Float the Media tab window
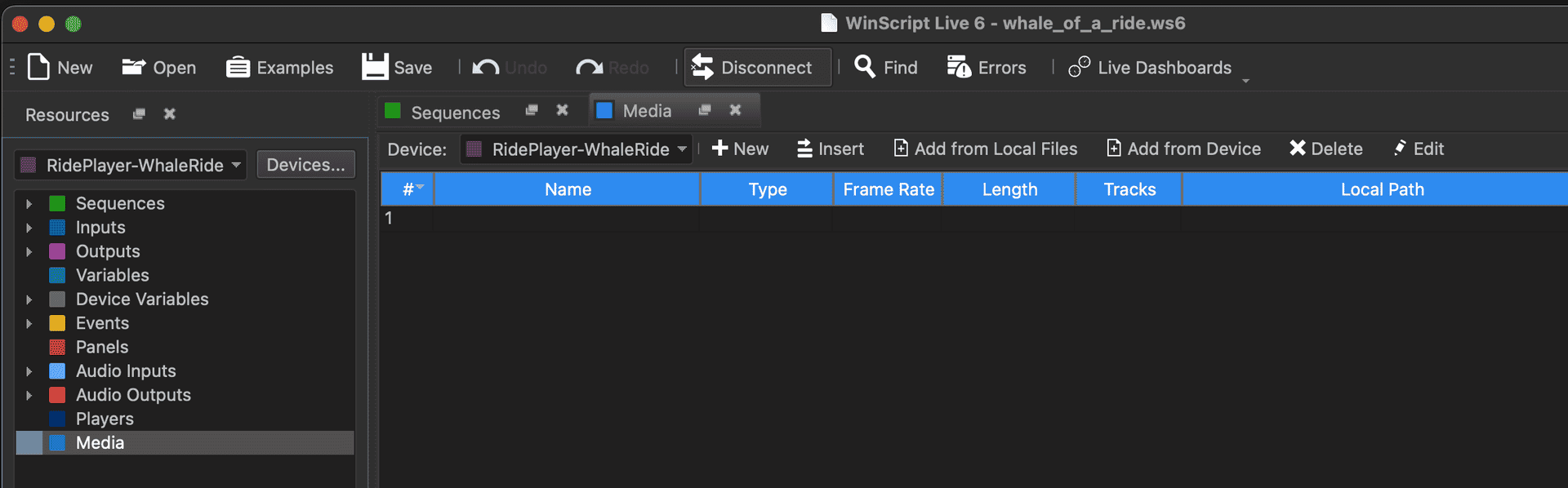The width and height of the screenshot is (1568, 488). coord(705,110)
